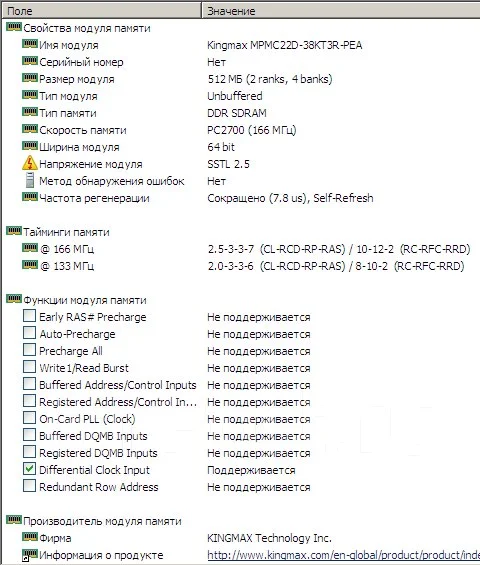Toggle the Precharge All checkbox
480x565 pixels.
point(29,350)
